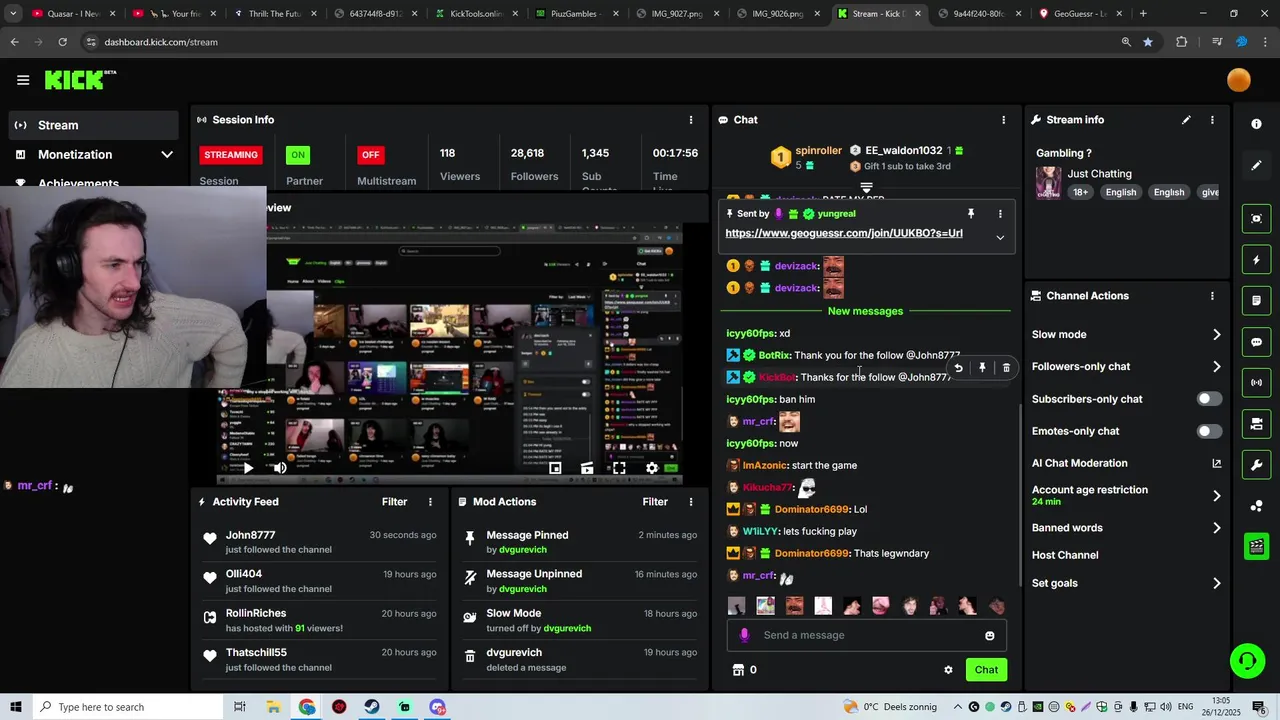The image size is (1280, 720).
Task: Enter fullscreen on stream preview player
Action: (x=619, y=468)
